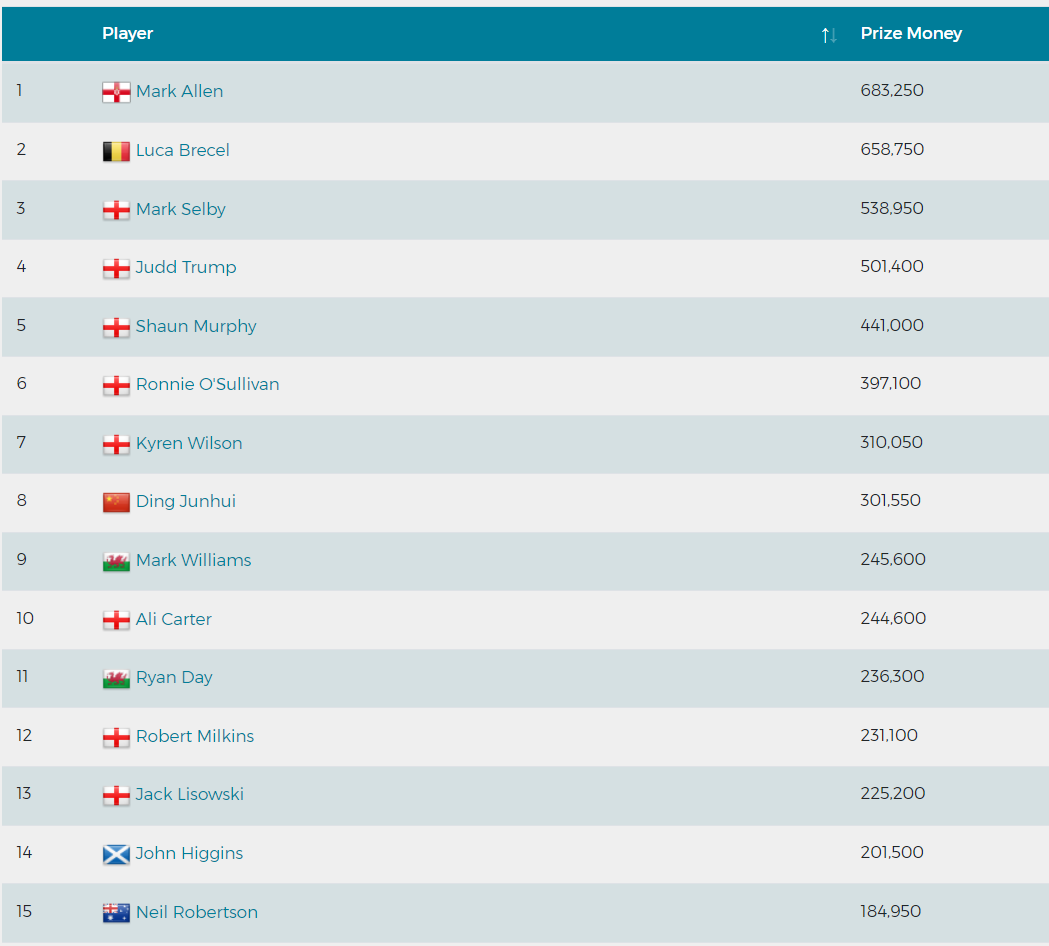Viewport: 1049px width, 946px height.
Task: Select the Neil Robertson link
Action: (x=197, y=912)
